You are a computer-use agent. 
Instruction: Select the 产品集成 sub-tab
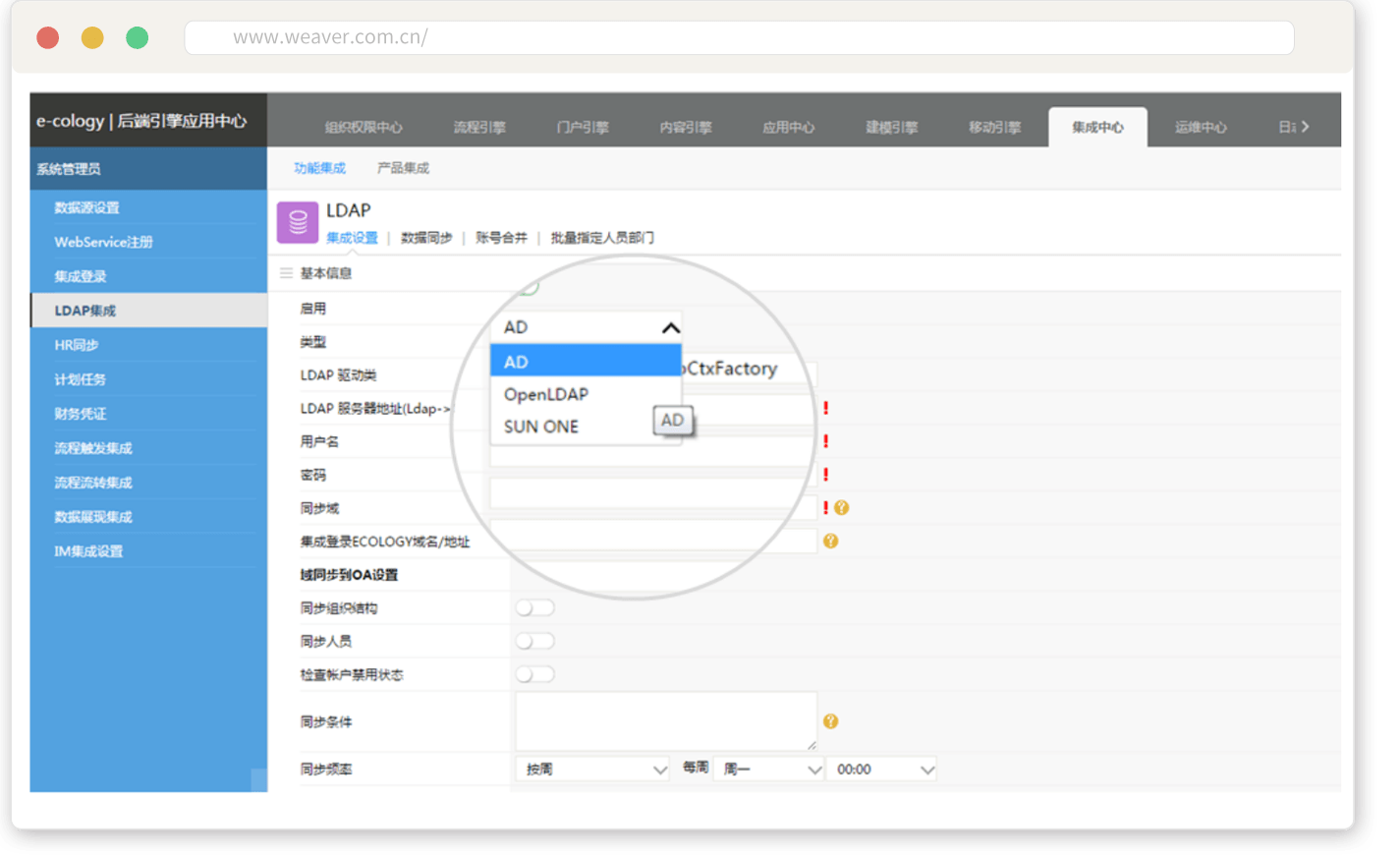coord(403,168)
